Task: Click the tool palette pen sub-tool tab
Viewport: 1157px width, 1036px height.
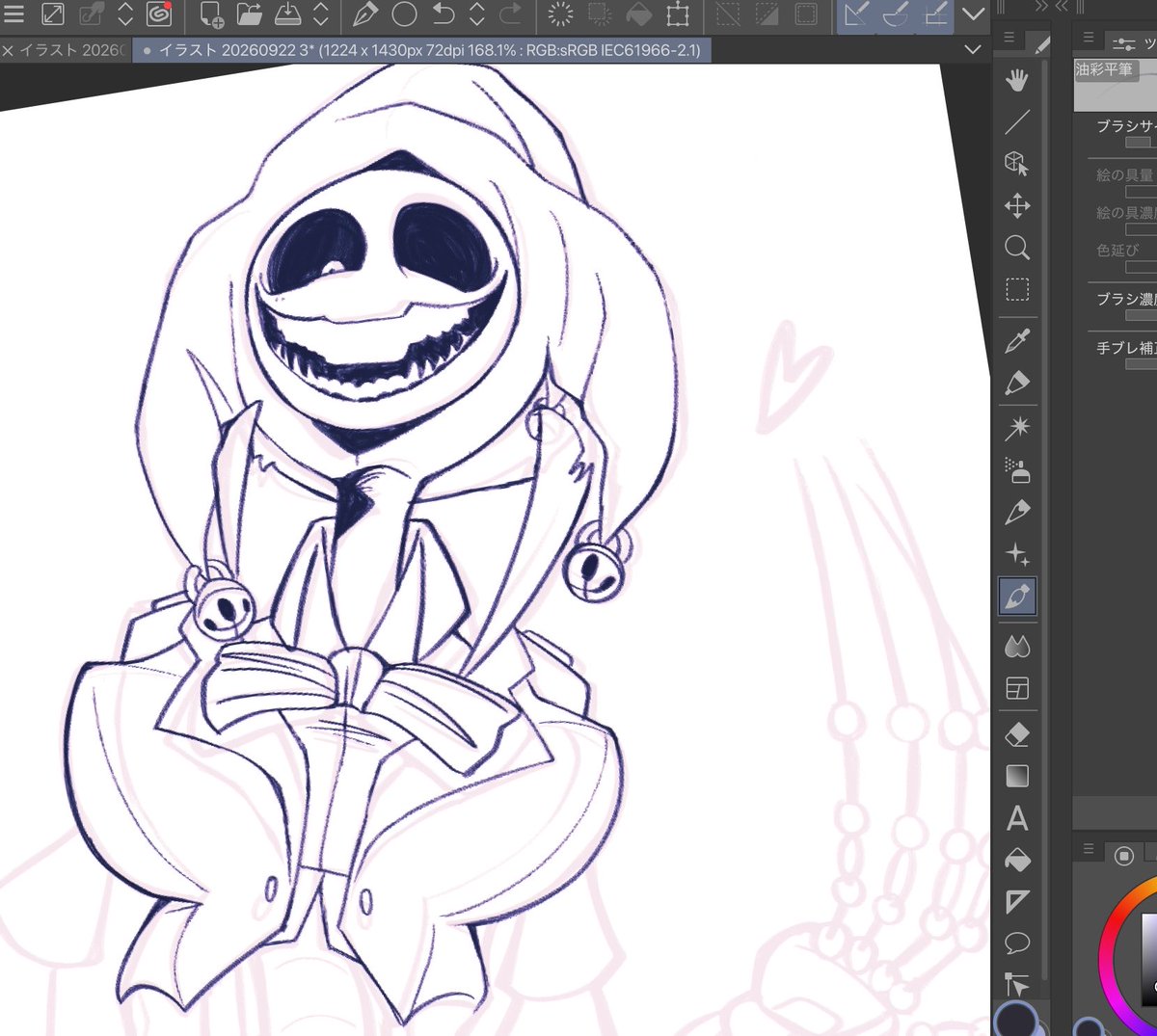Action: pyautogui.click(x=1041, y=43)
